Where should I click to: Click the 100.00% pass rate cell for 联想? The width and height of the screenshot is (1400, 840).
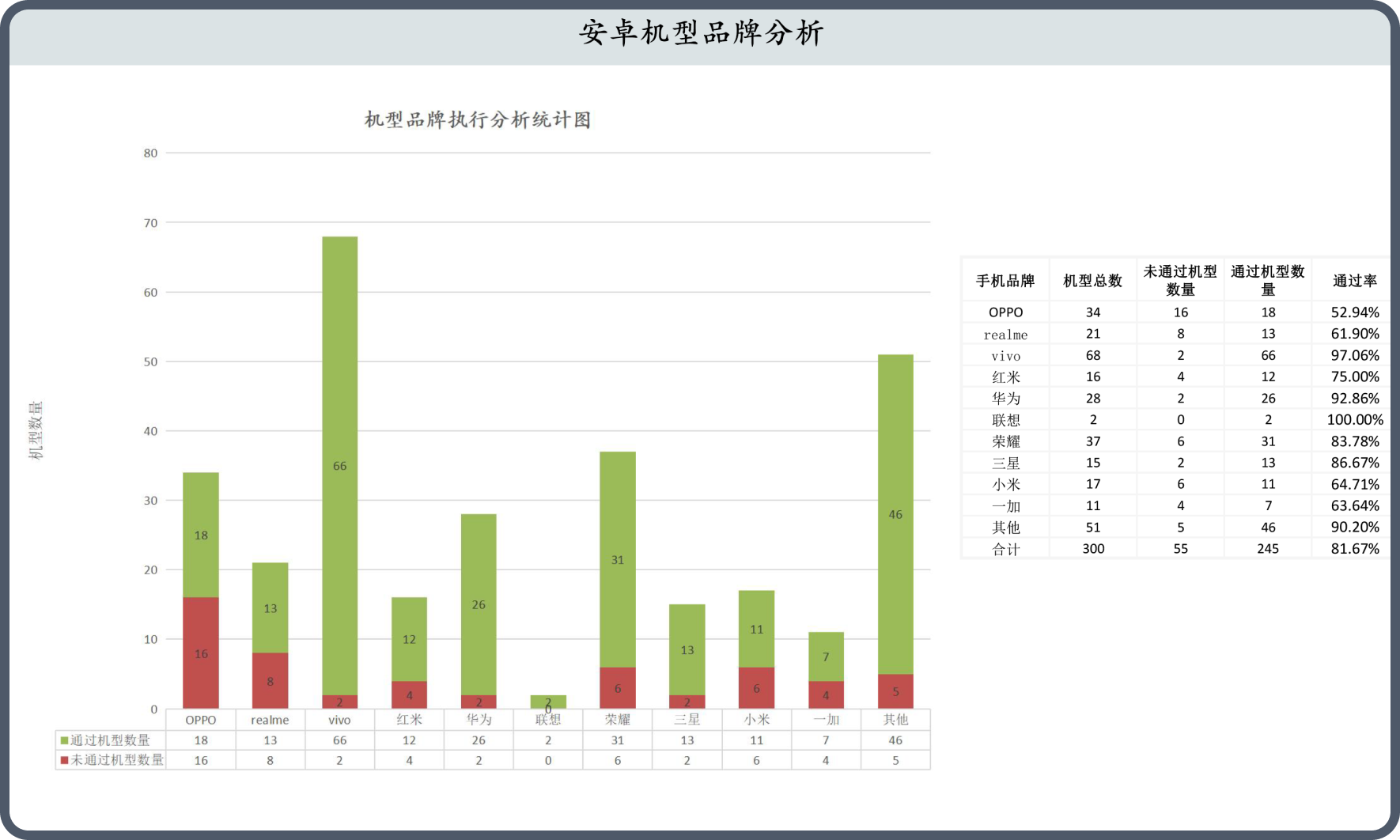pos(1354,420)
